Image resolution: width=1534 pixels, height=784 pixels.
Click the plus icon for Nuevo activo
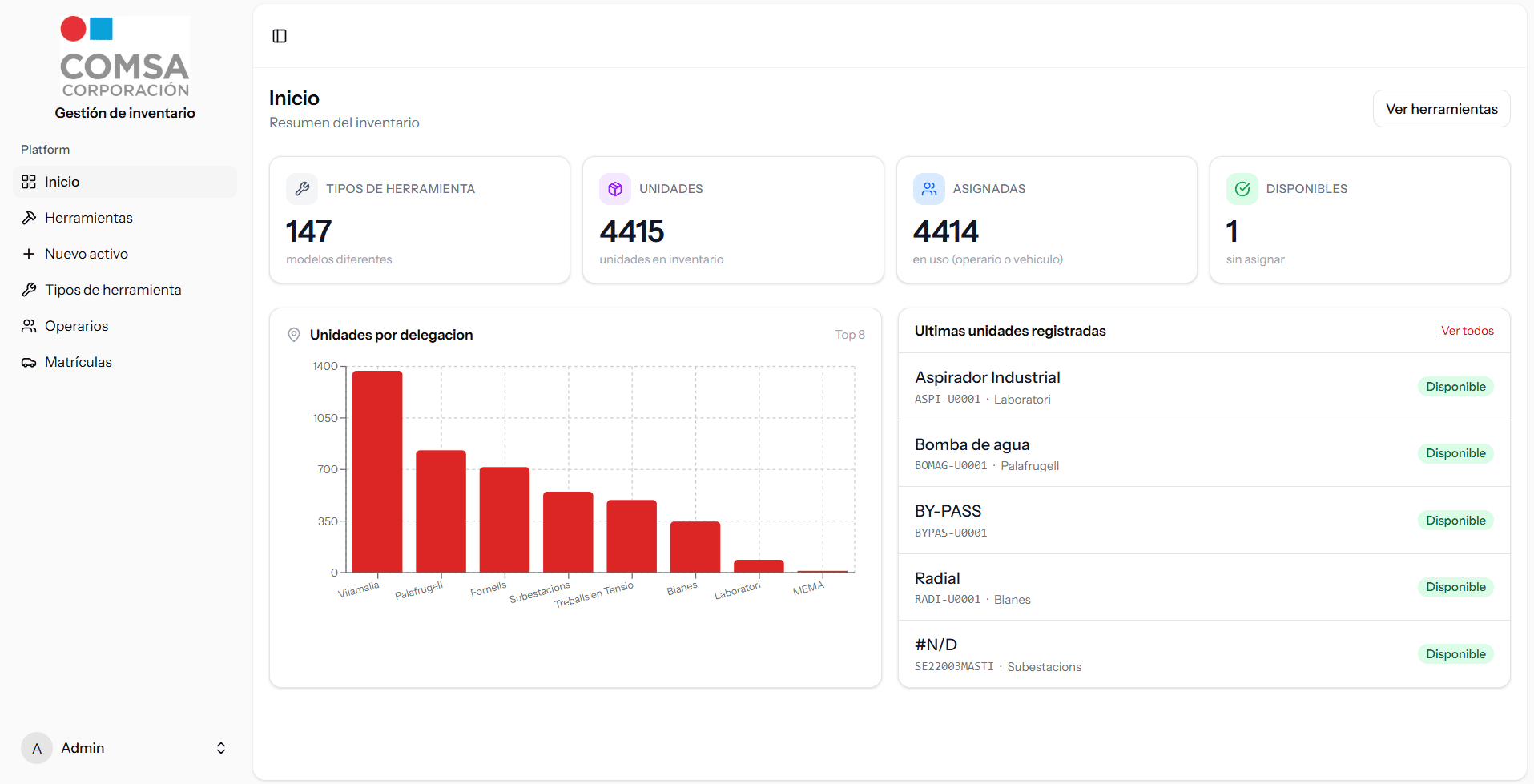point(29,254)
